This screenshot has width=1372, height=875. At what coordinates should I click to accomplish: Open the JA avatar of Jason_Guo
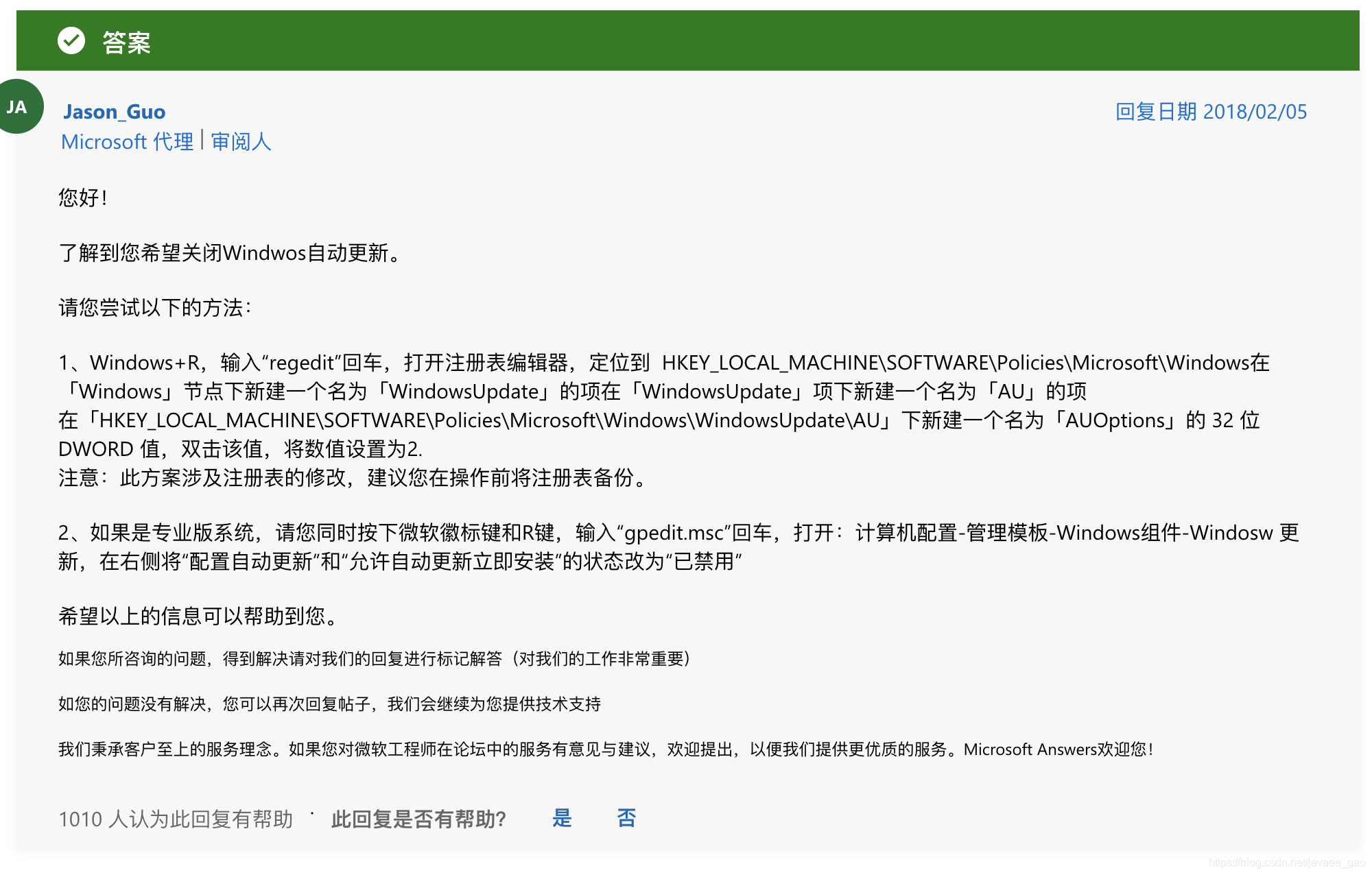(x=17, y=106)
